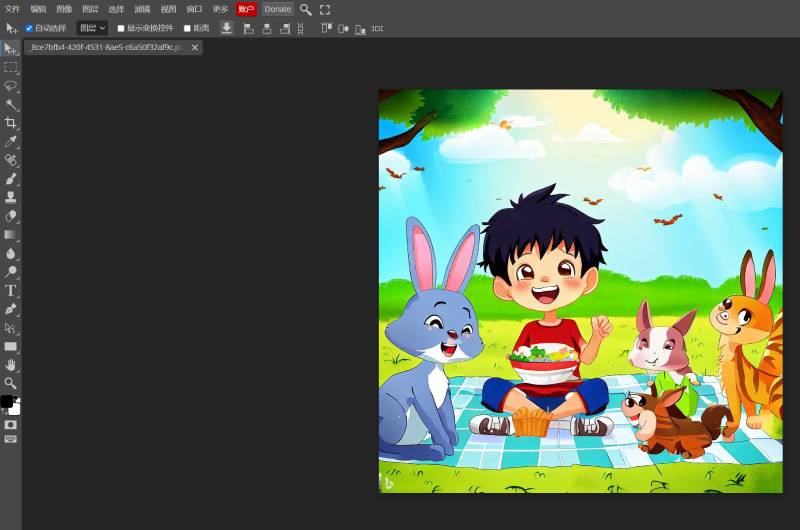
Task: Enable 显示变换控件 transform controls checkbox
Action: coord(121,28)
